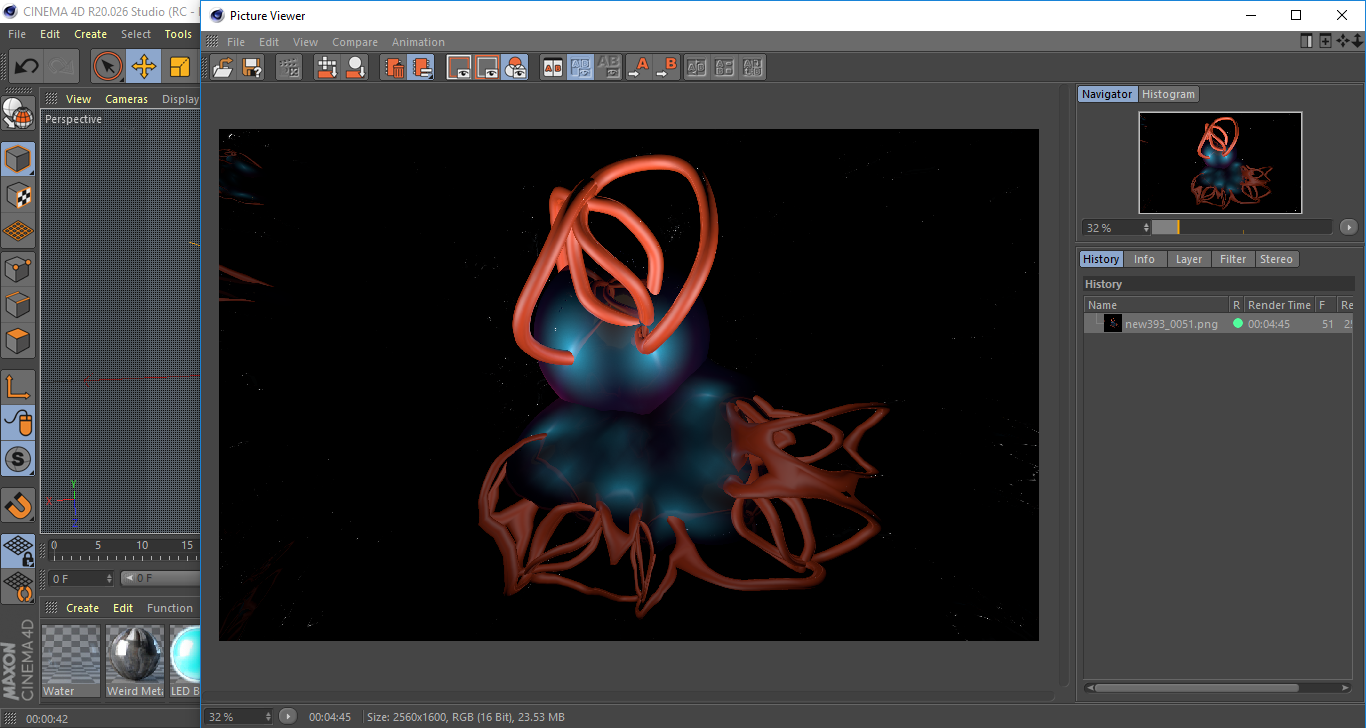Select the Move tool in Cinema 4D
Image resolution: width=1366 pixels, height=728 pixels.
coord(143,67)
